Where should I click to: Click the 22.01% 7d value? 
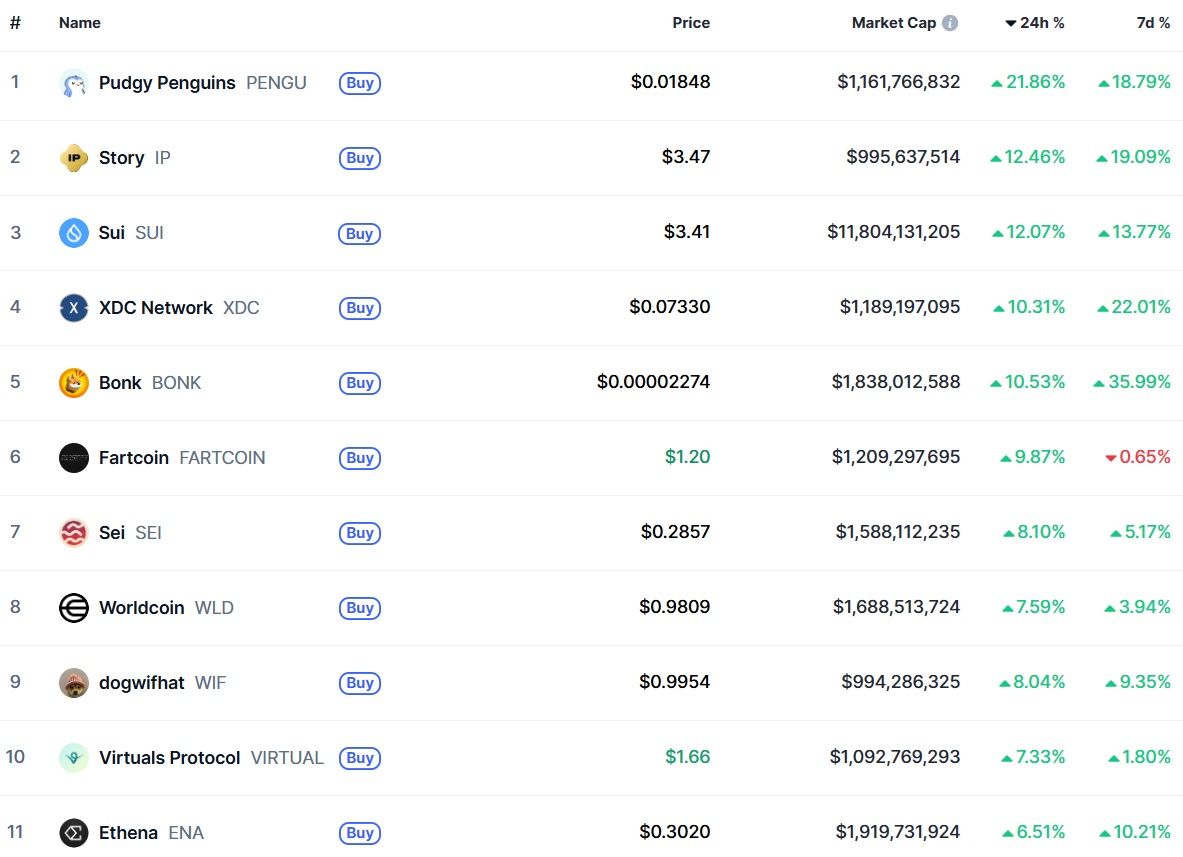pos(1134,306)
